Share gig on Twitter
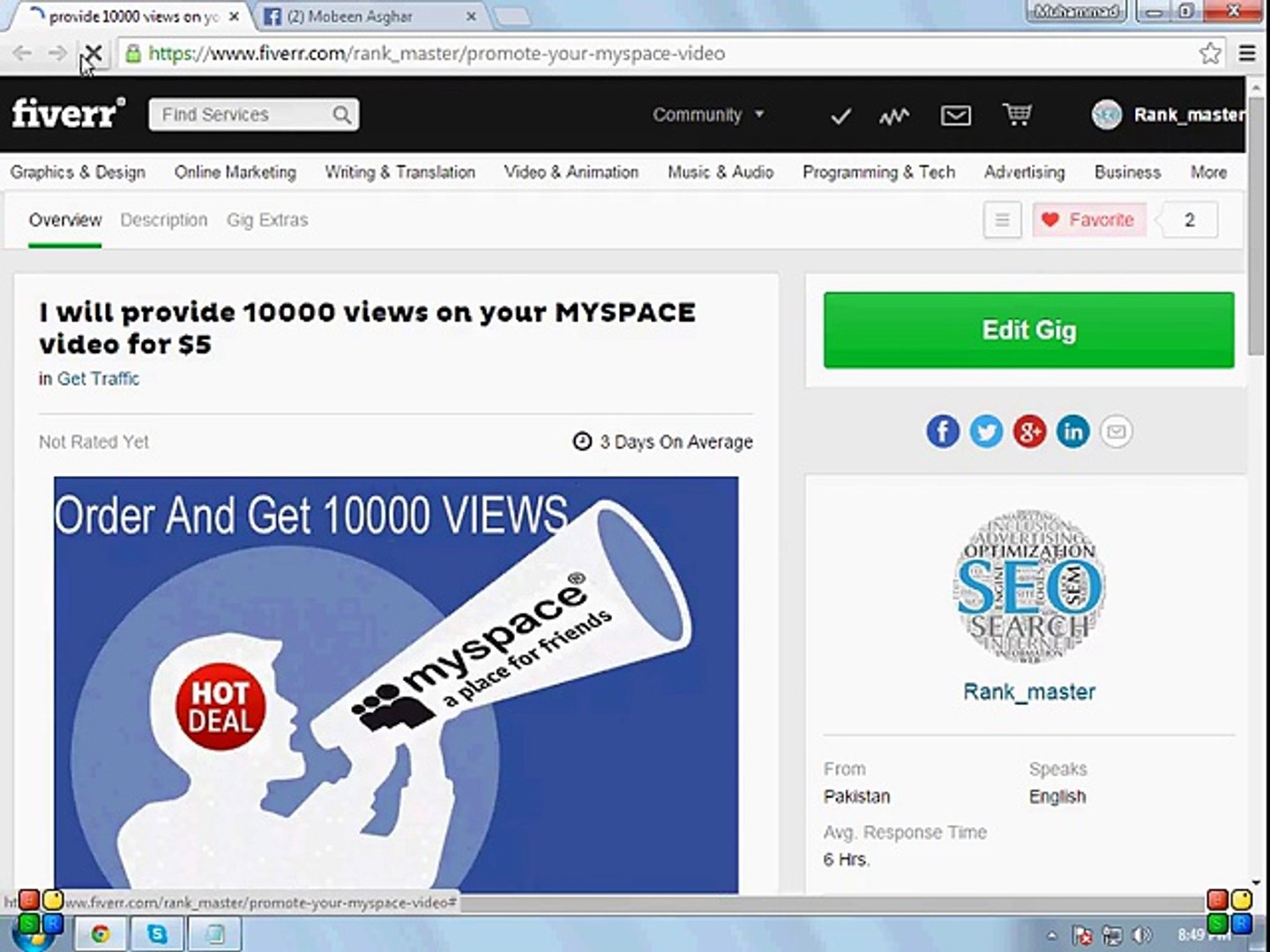This screenshot has width=1270, height=952. (986, 432)
